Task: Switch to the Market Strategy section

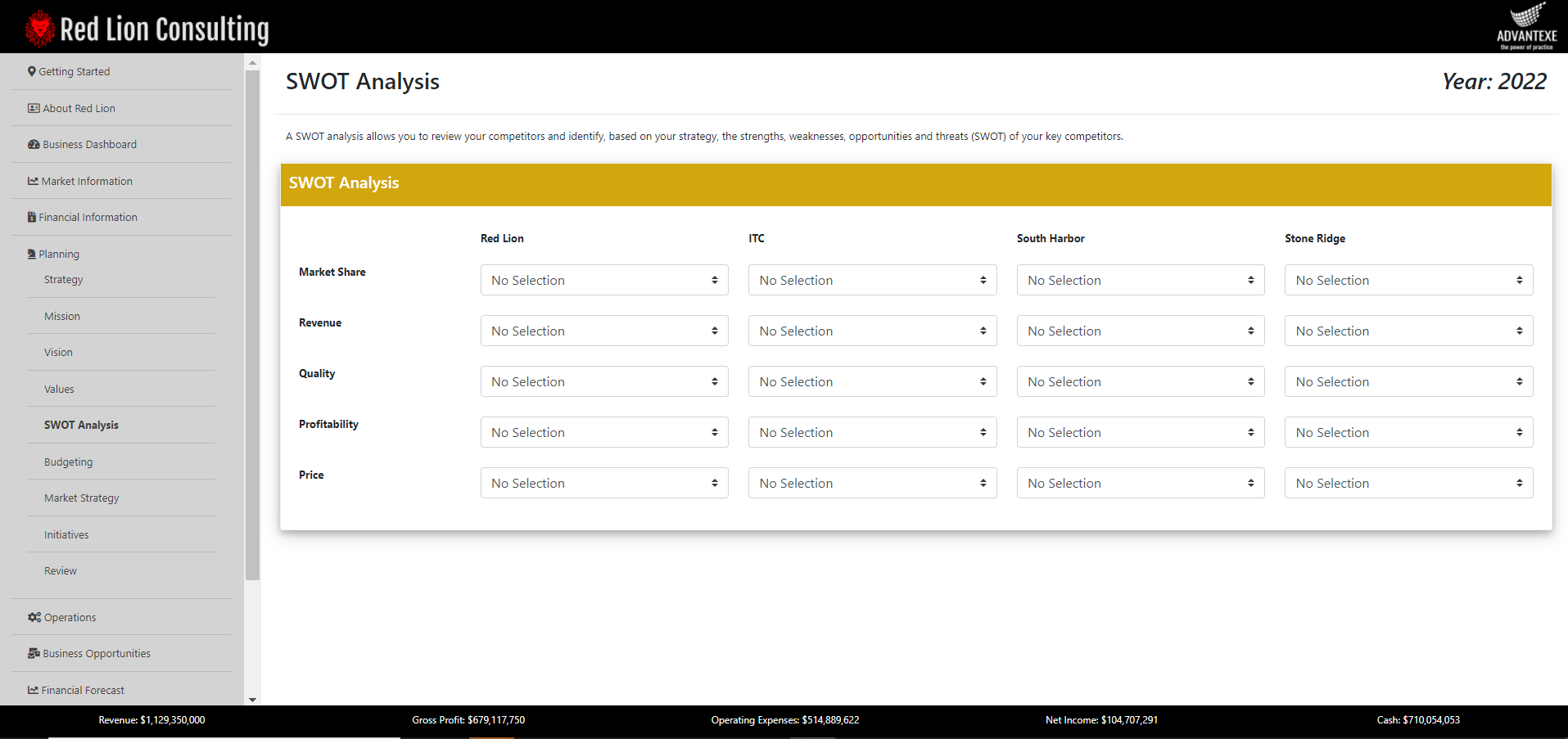Action: (x=82, y=498)
